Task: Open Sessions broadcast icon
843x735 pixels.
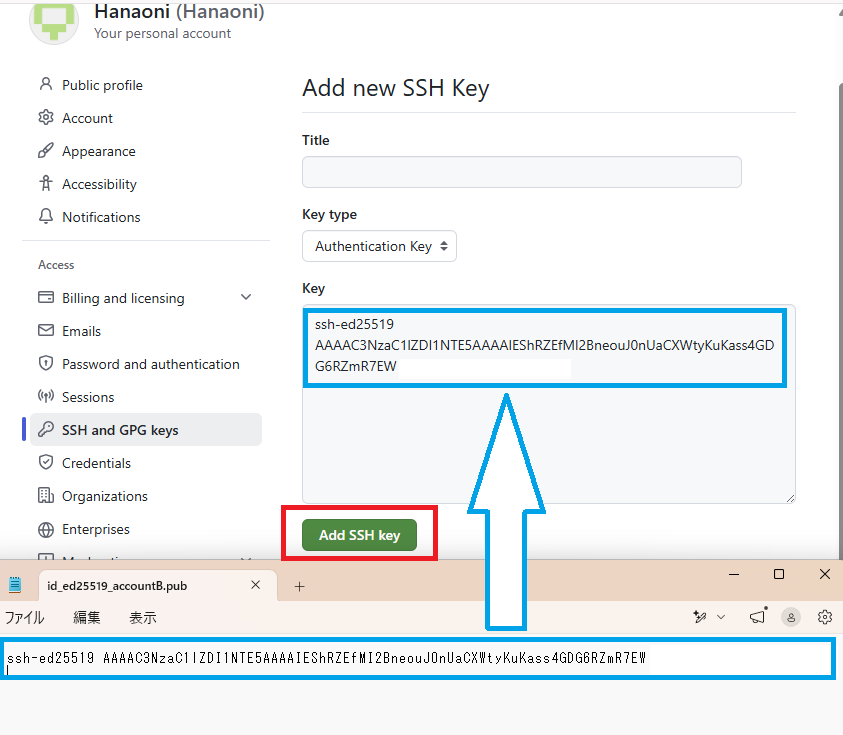Action: 46,397
